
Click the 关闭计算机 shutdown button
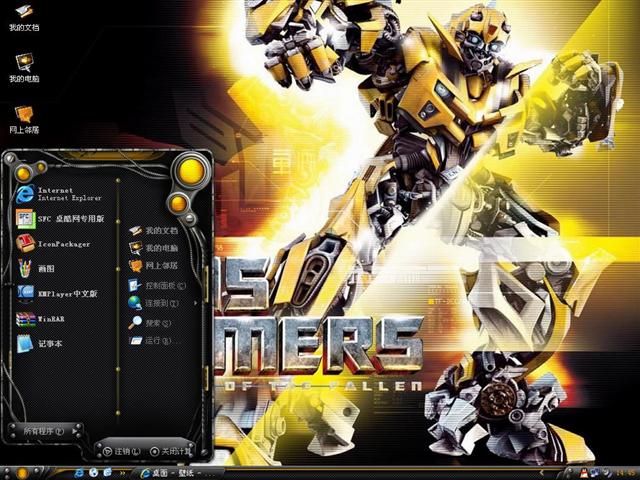pyautogui.click(x=168, y=451)
